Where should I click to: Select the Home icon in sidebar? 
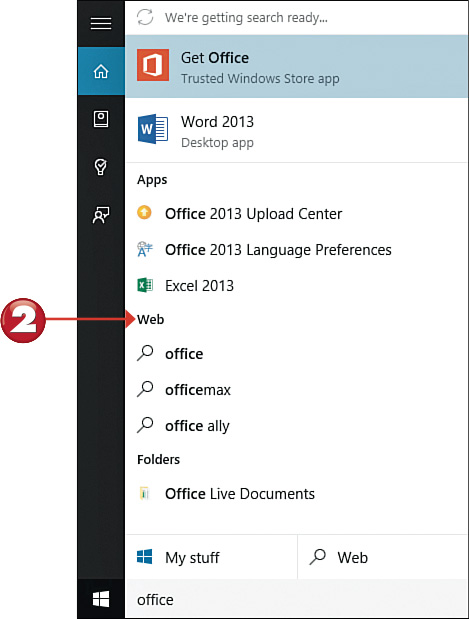click(x=101, y=71)
